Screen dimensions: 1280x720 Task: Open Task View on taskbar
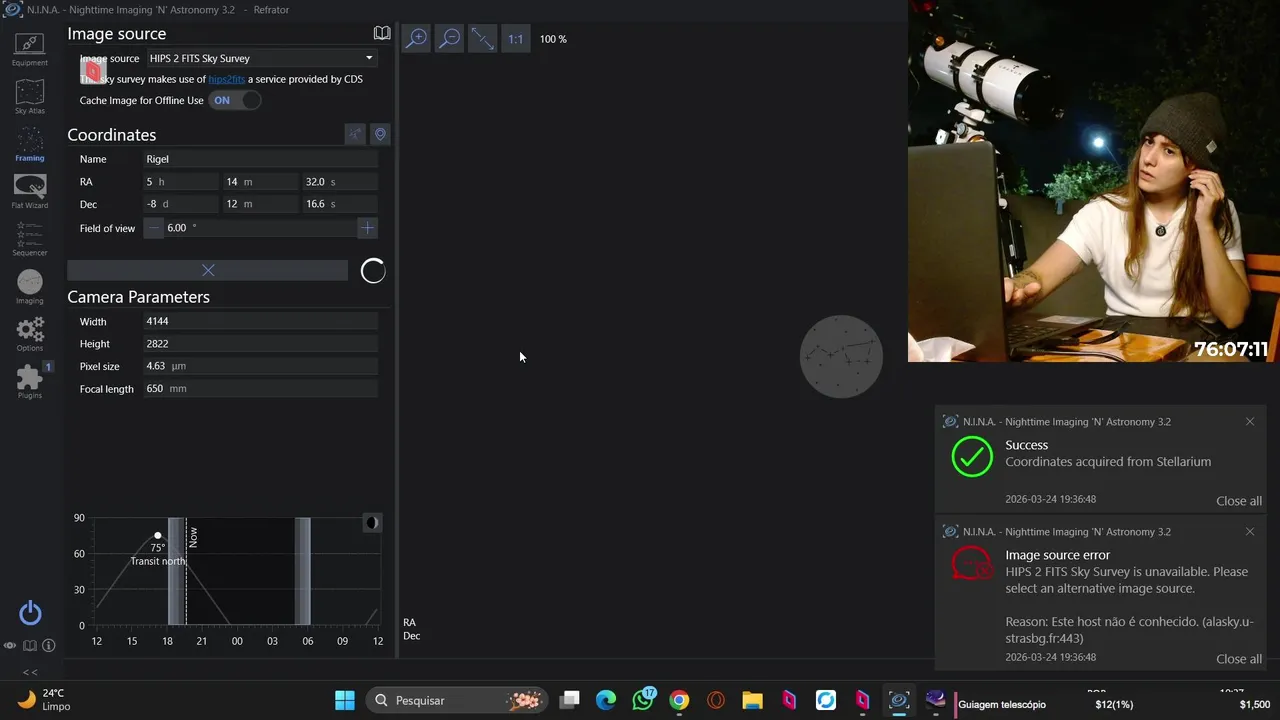(x=570, y=700)
